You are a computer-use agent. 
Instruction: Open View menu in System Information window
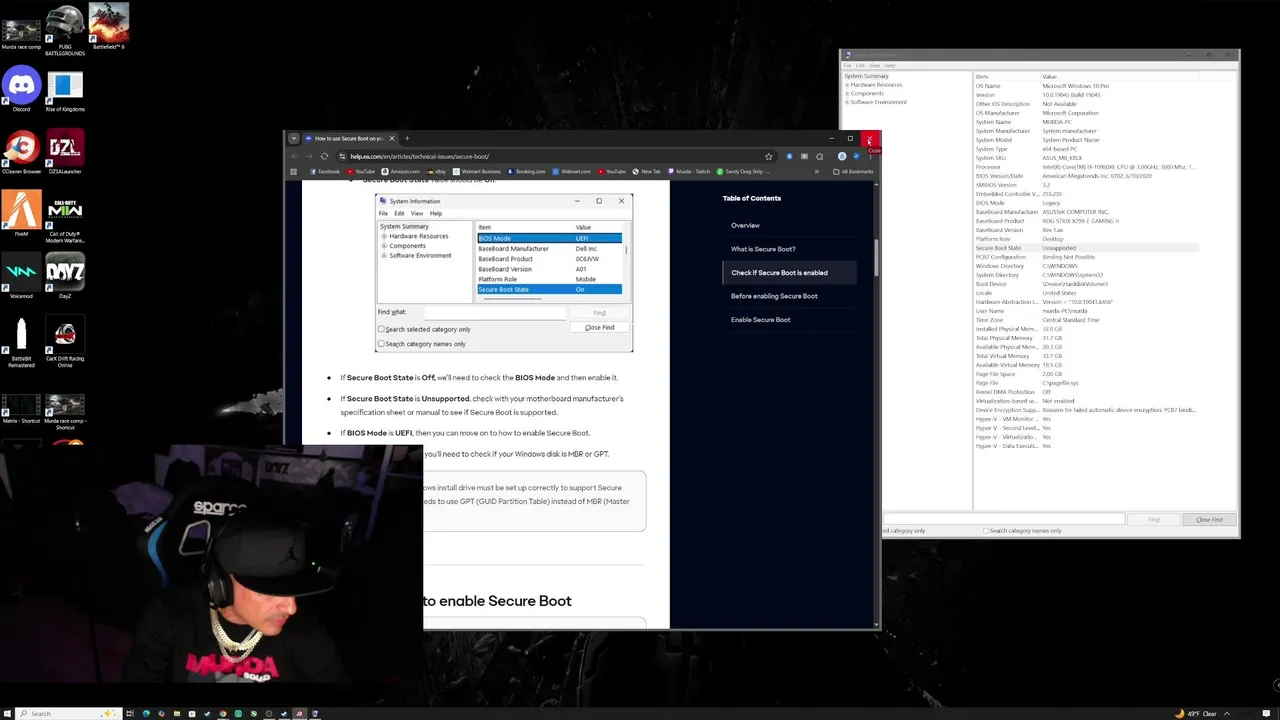coord(874,65)
